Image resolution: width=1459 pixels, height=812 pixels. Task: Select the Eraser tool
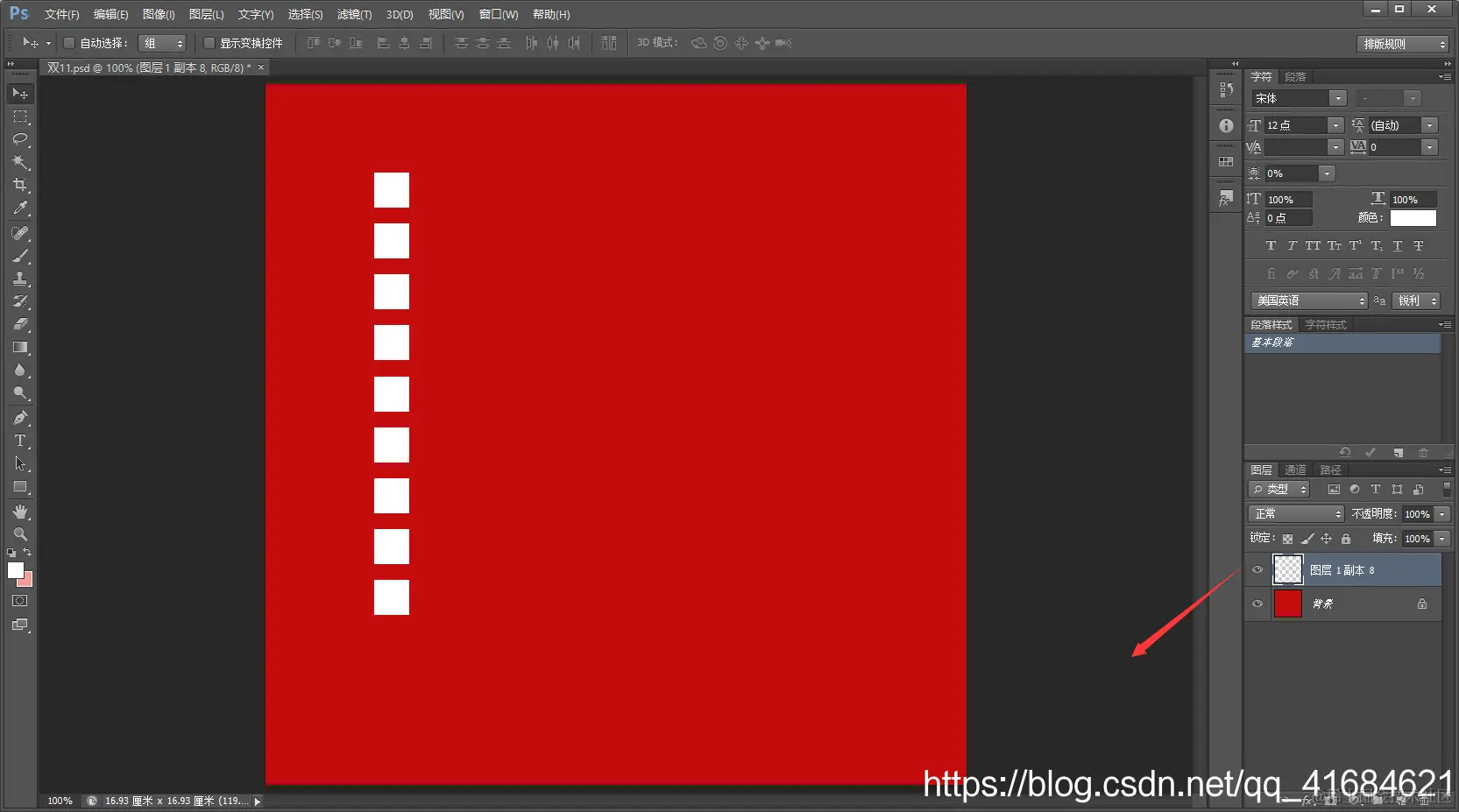tap(19, 324)
